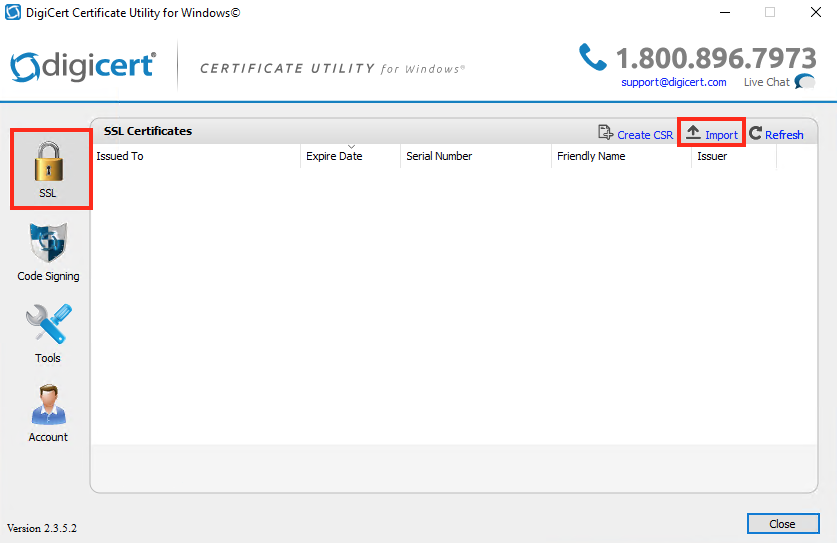
Task: Open the support@digicert.com email link
Action: click(x=673, y=82)
